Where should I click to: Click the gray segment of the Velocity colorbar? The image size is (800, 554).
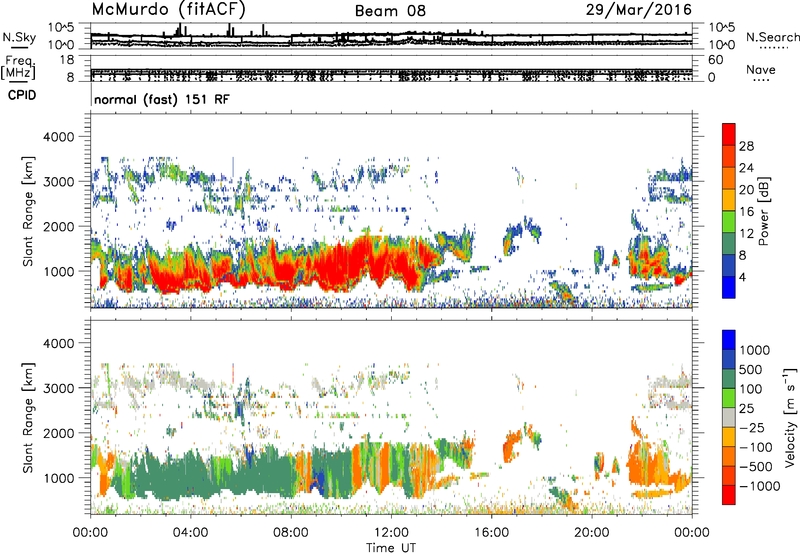[x=729, y=418]
